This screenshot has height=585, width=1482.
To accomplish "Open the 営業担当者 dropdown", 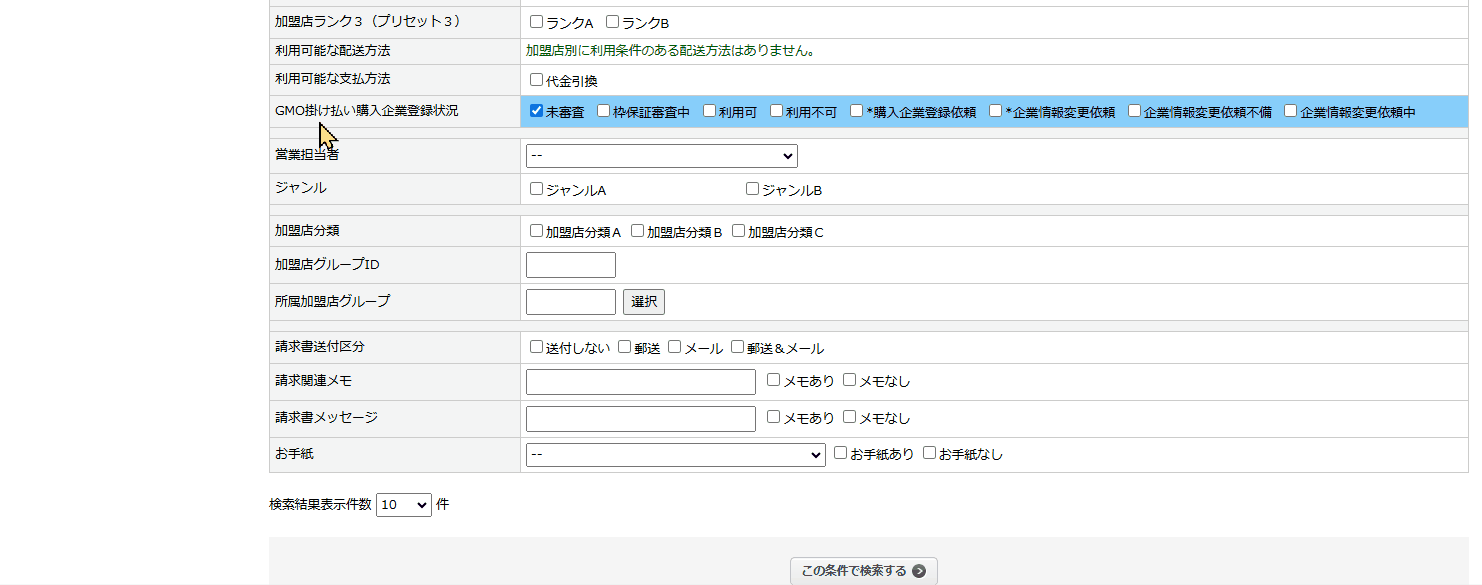I will click(661, 156).
